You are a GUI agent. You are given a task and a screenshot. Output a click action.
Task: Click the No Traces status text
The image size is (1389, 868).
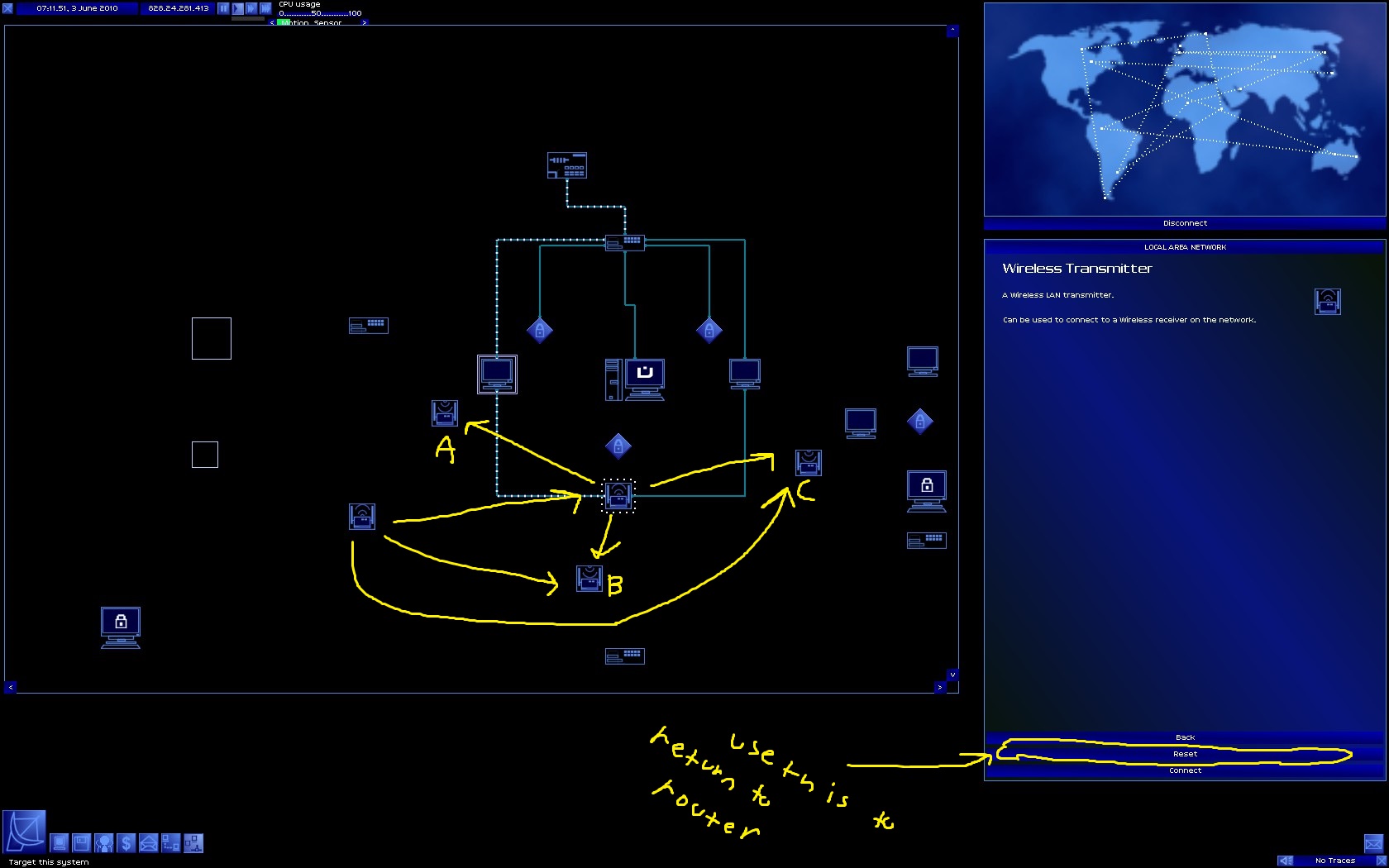pyautogui.click(x=1334, y=861)
